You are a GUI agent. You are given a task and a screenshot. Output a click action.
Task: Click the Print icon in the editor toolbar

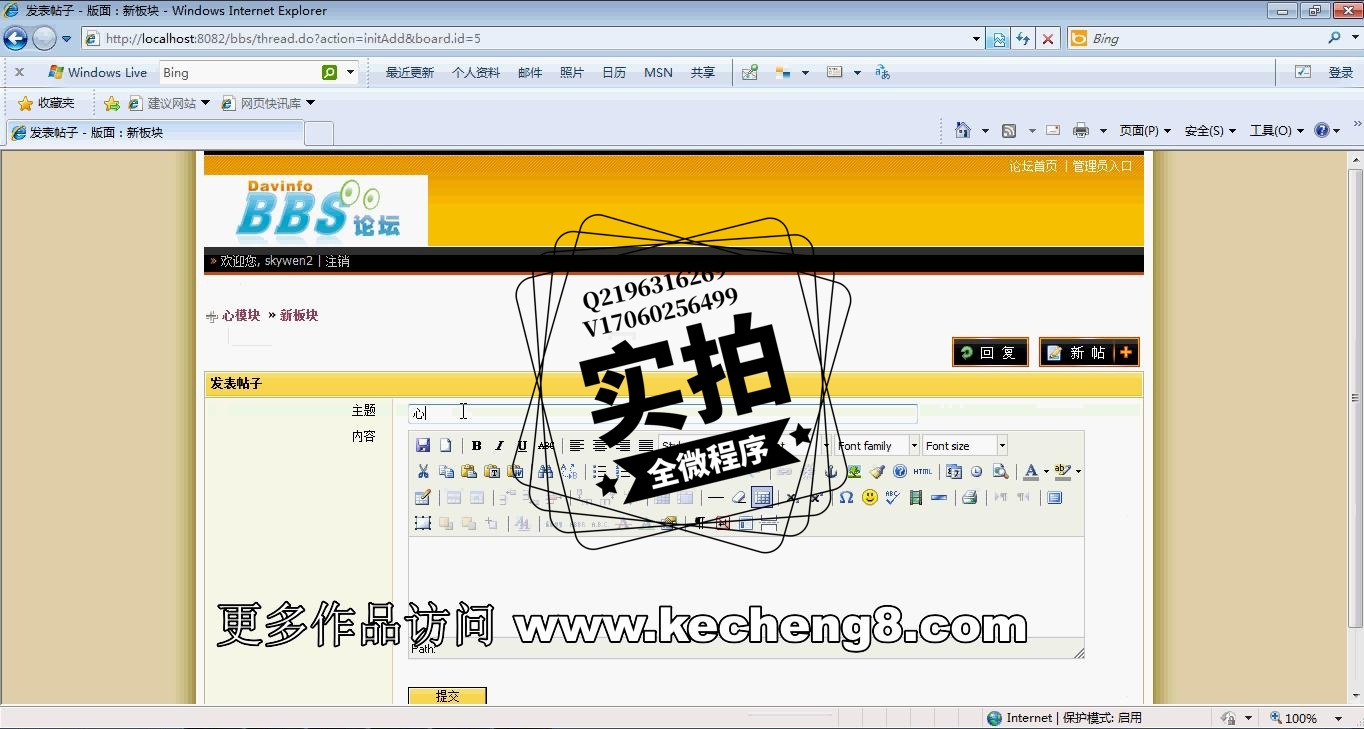coord(969,497)
